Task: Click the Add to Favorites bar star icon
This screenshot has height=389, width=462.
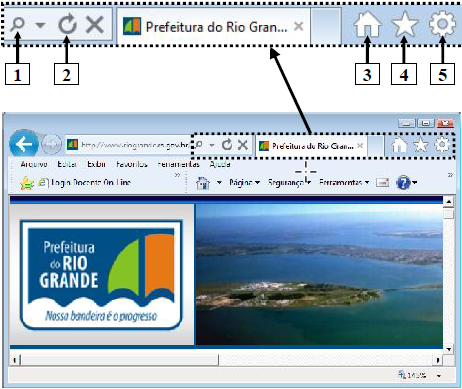Action: [x=27, y=183]
